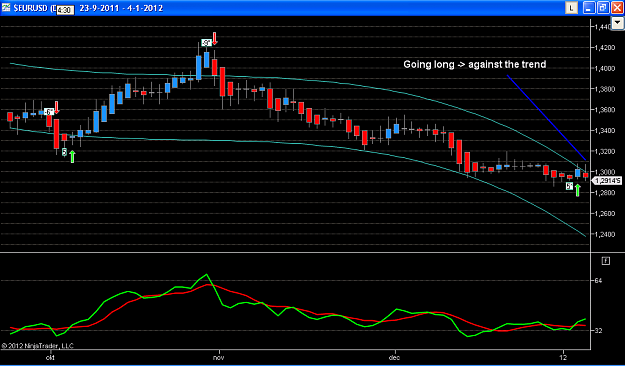Click the 64 level label on indicator axis

[598, 281]
